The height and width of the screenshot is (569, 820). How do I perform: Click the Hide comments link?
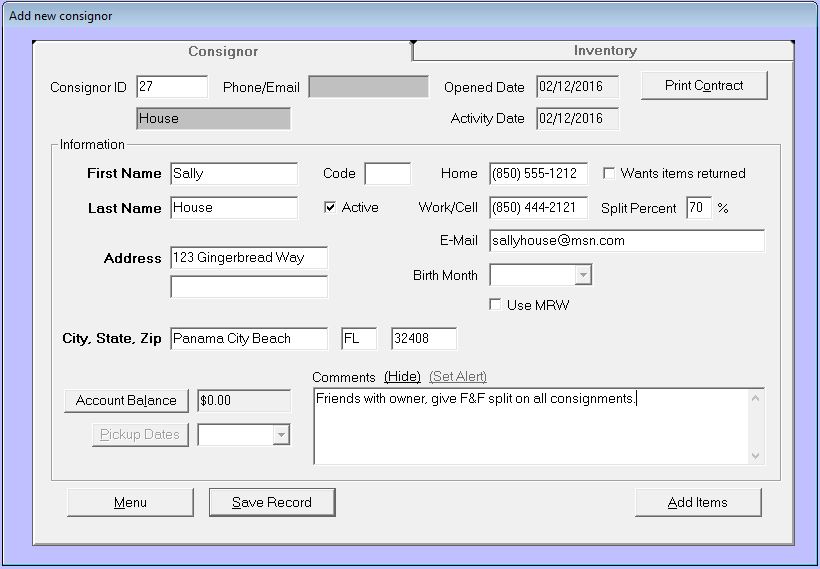tap(402, 377)
